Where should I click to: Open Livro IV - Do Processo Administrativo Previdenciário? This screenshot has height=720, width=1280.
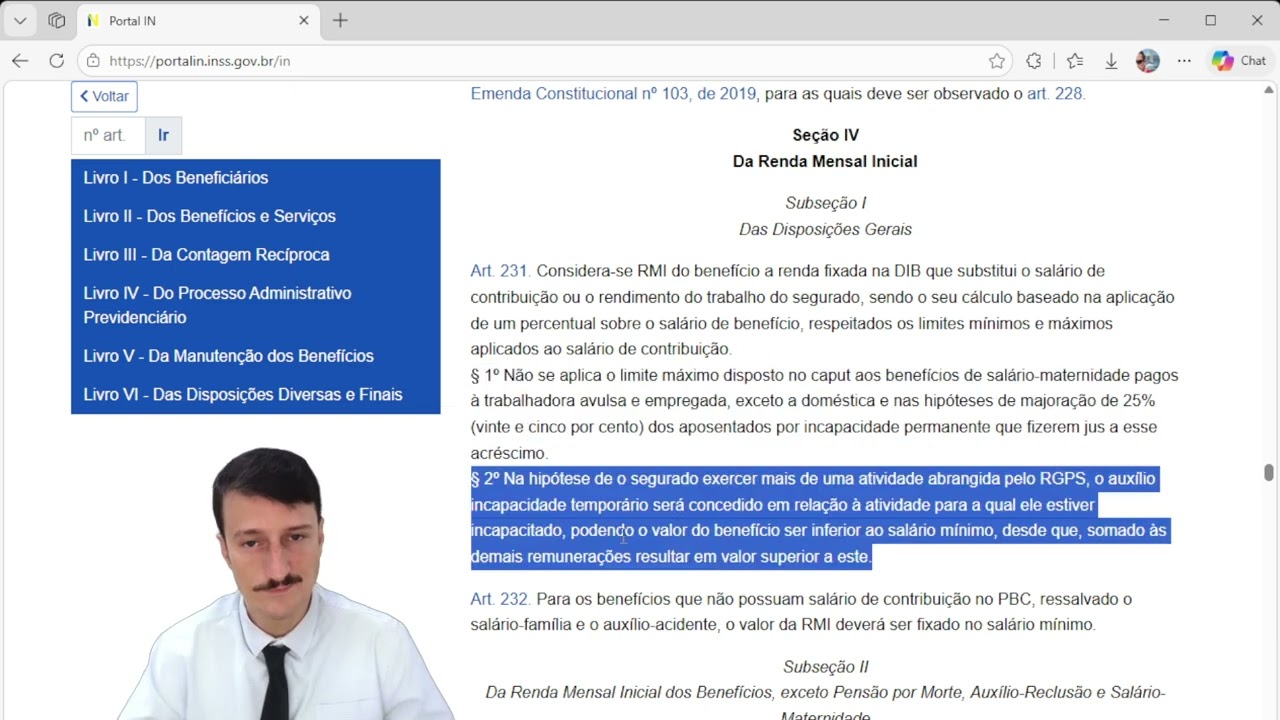255,305
